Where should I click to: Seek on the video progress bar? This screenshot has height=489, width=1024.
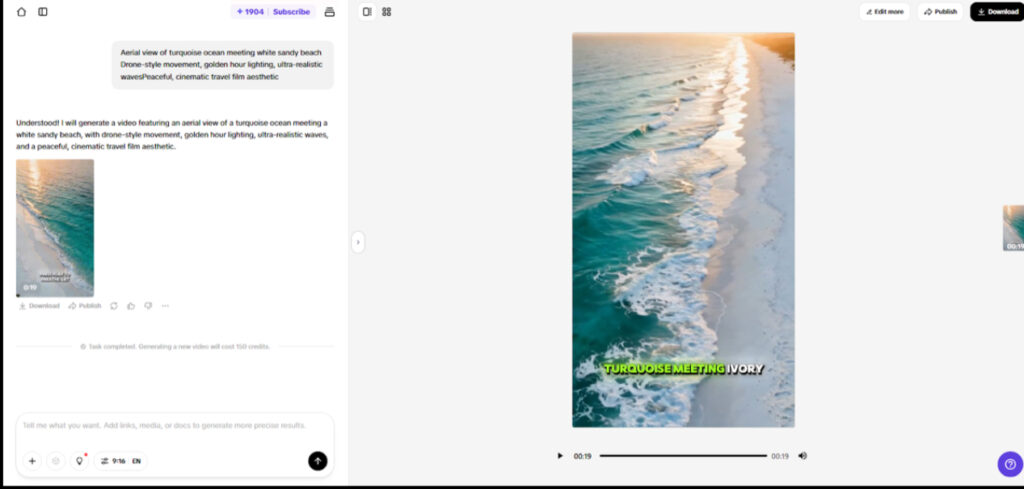683,456
